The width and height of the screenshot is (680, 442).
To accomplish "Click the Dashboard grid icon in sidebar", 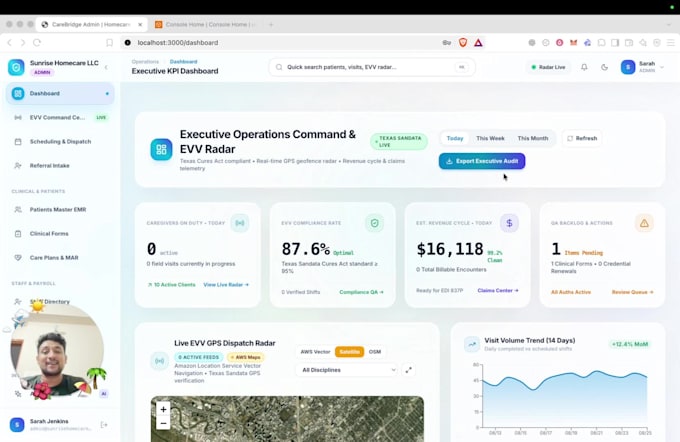I will click(x=18, y=94).
